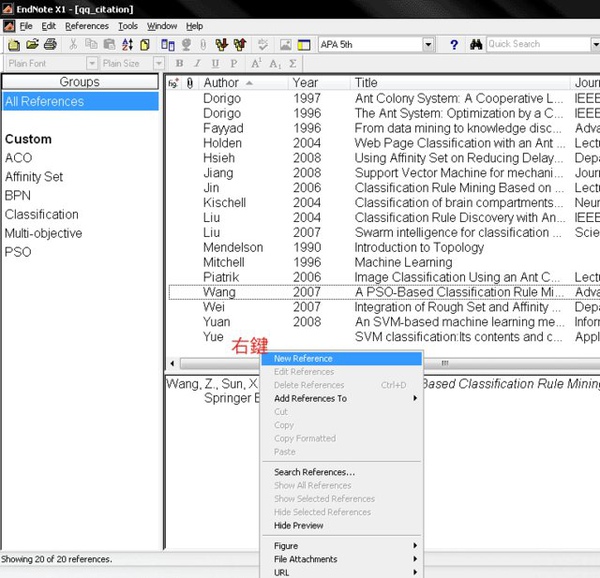Click the horizontal scrollbar left arrow
This screenshot has width=600, height=578.
click(x=172, y=363)
